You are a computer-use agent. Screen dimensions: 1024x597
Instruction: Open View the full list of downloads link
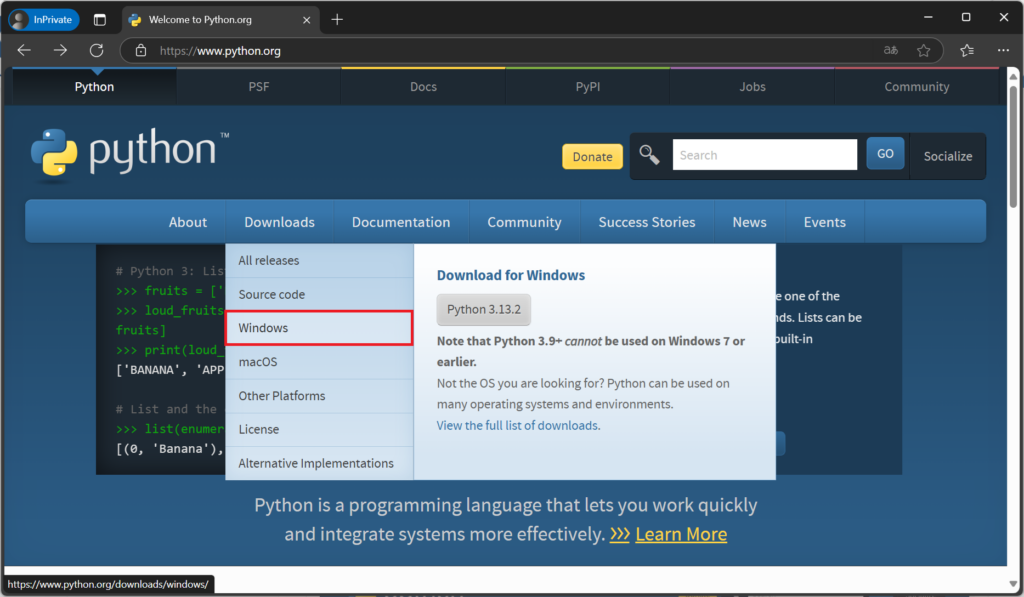tap(519, 425)
